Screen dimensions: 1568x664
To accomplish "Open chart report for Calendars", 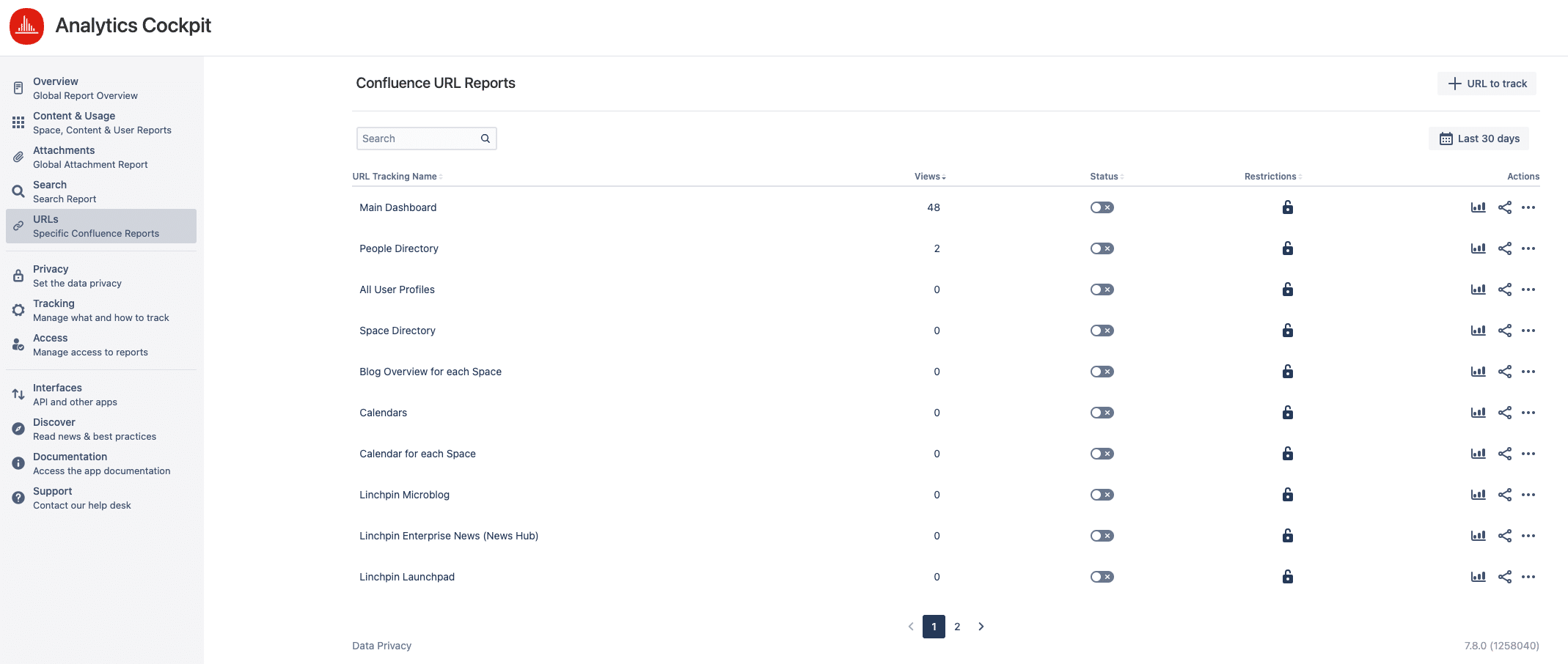I will point(1479,413).
